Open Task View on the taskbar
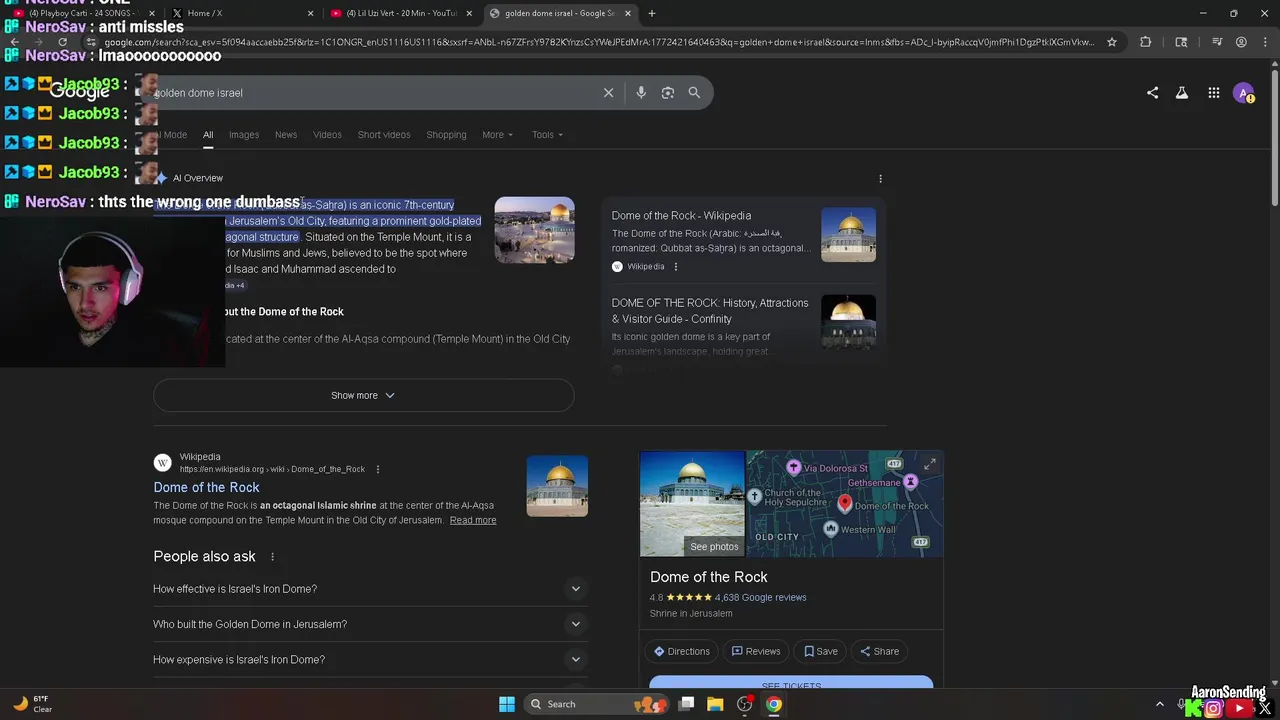Image resolution: width=1280 pixels, height=720 pixels. pos(686,704)
